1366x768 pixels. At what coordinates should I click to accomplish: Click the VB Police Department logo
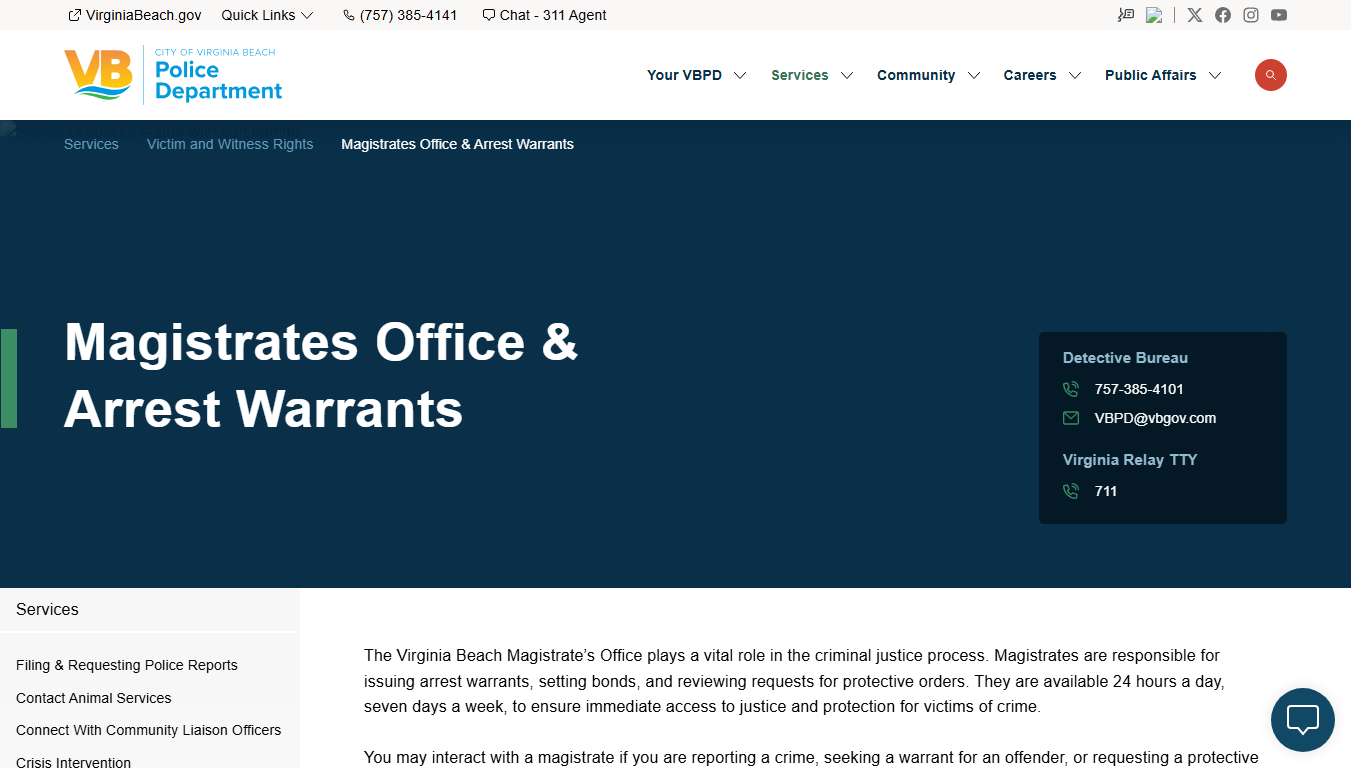[172, 75]
